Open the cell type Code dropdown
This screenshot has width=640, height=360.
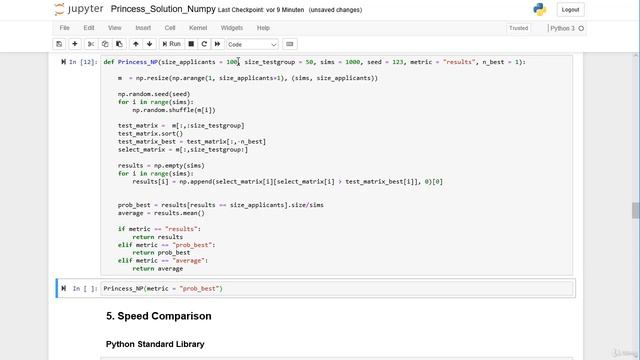tap(252, 44)
